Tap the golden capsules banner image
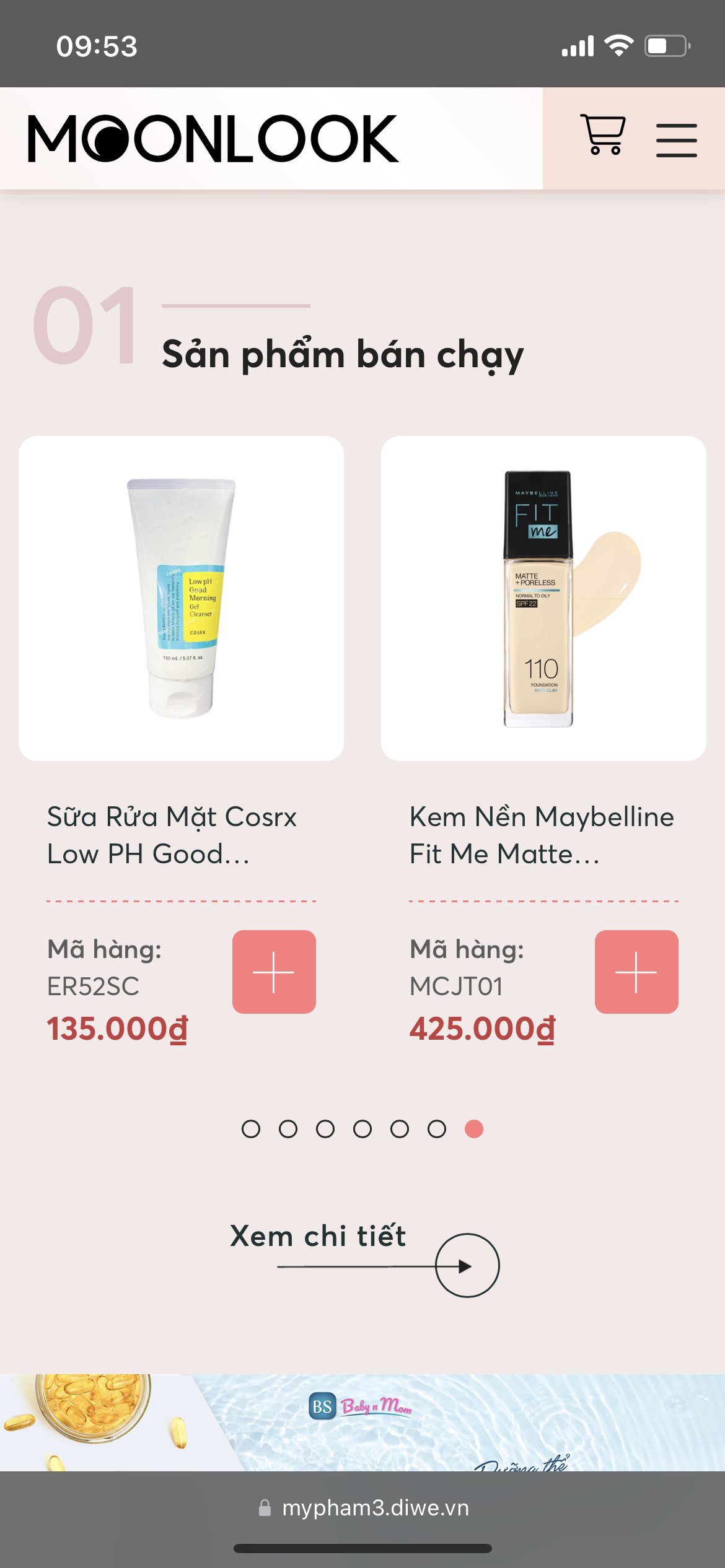 pyautogui.click(x=93, y=1422)
